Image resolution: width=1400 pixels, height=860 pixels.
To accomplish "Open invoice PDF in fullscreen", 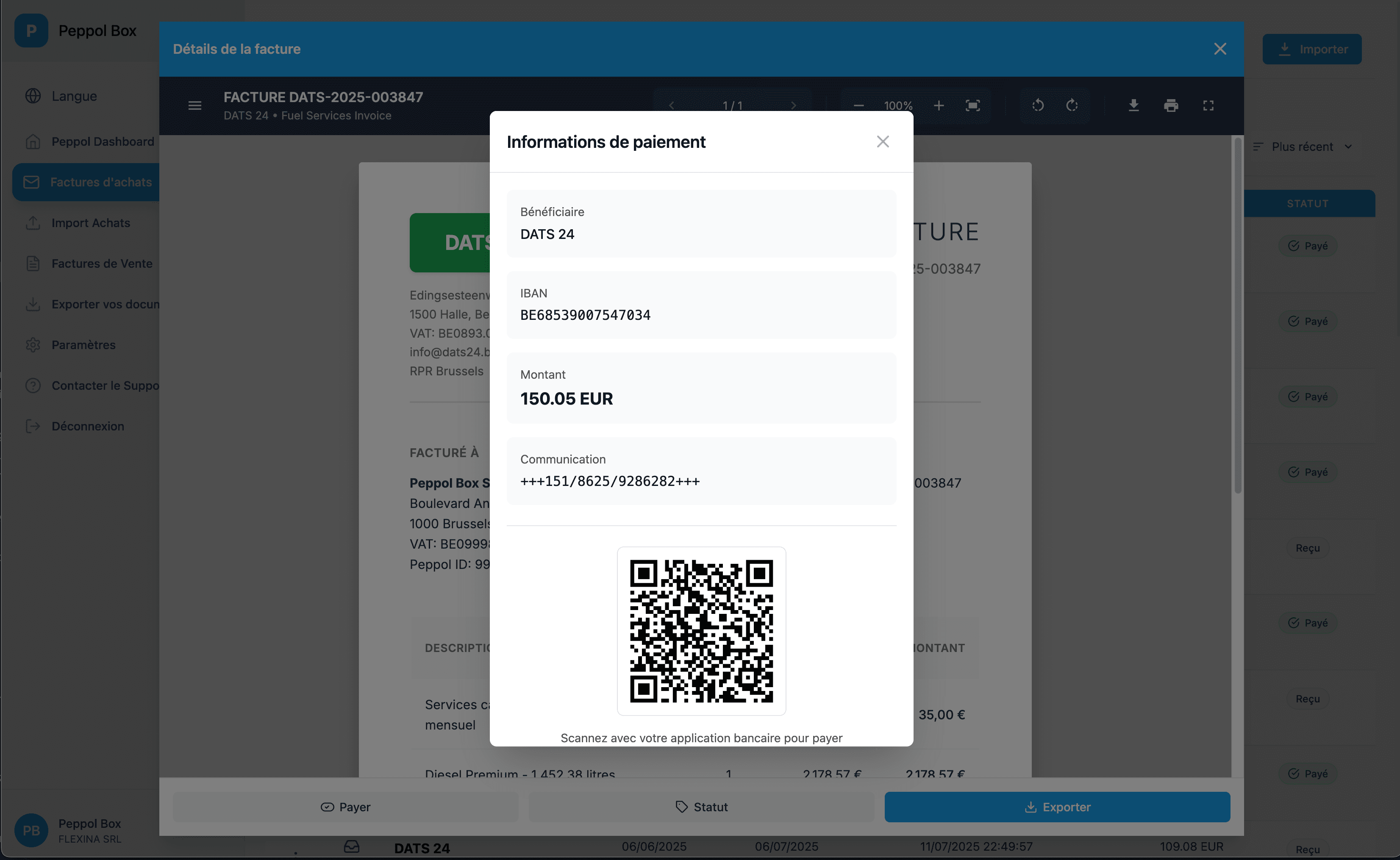I will tap(1208, 105).
